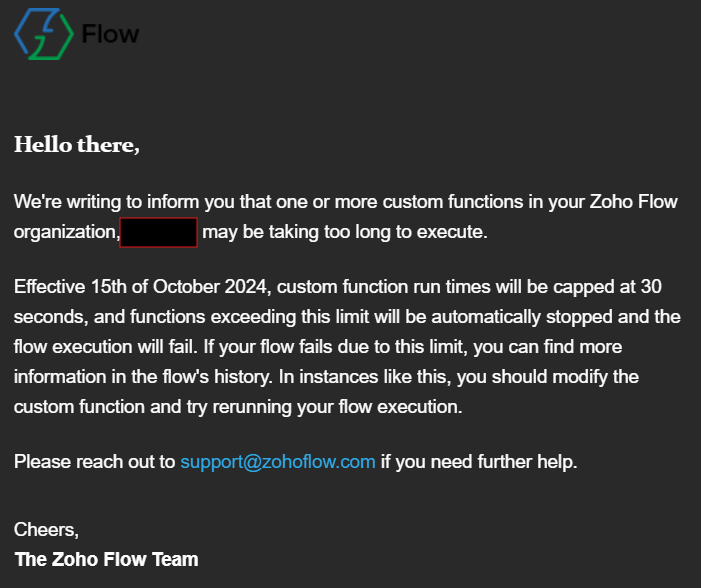Click the "Cheers," sign-off line
The height and width of the screenshot is (588, 701).
[46, 530]
